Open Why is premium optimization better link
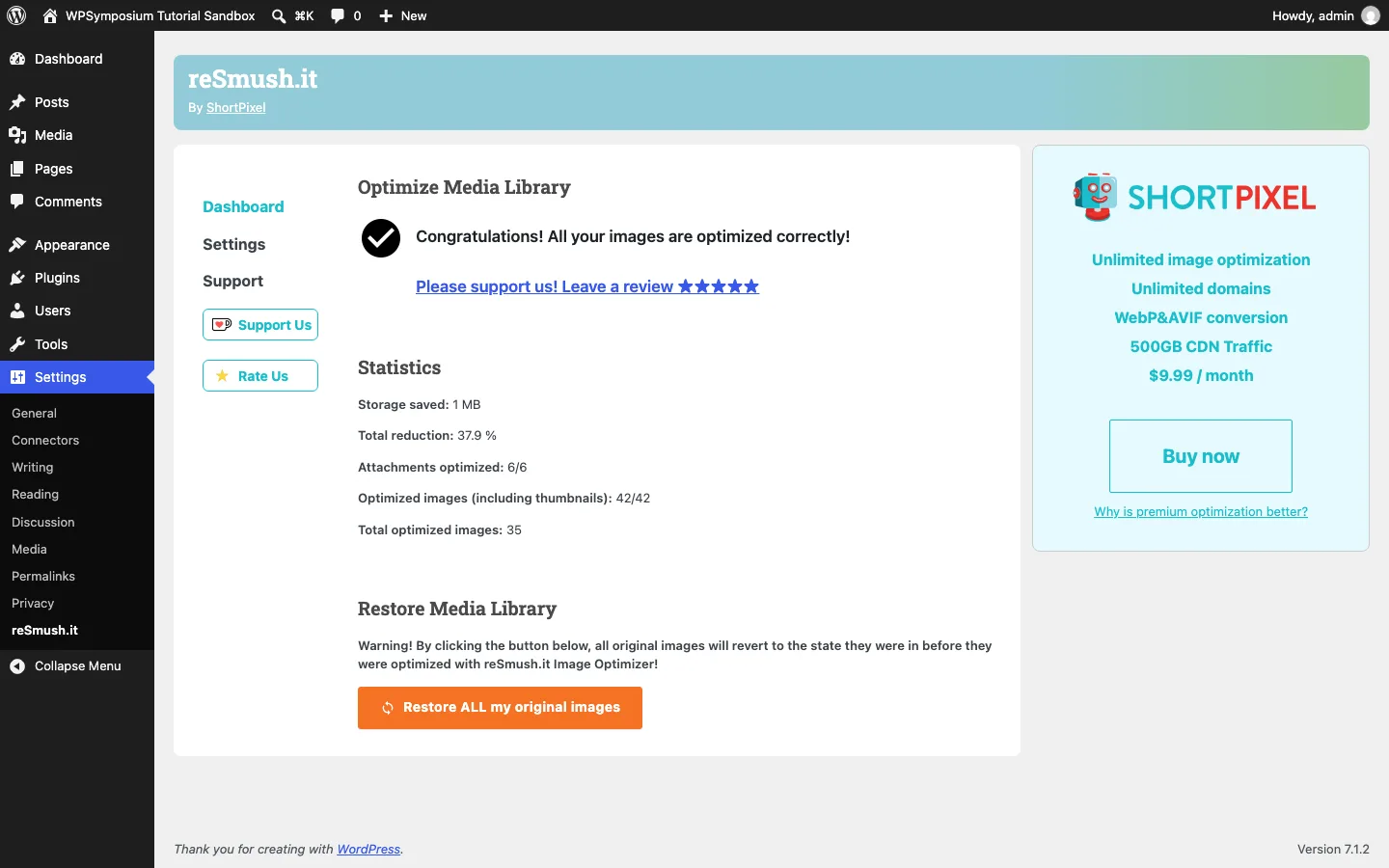The width and height of the screenshot is (1389, 868). coord(1201,511)
